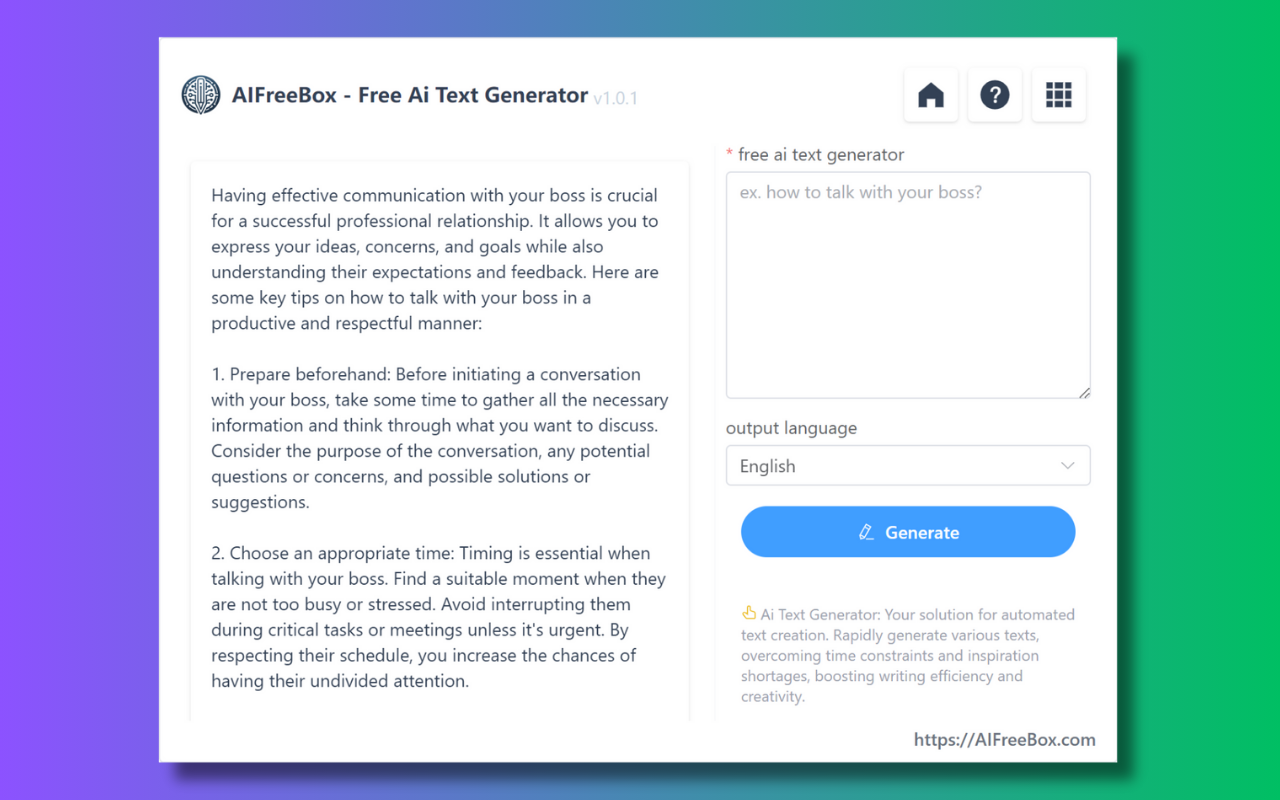Select the v1.0.1 version label
Screen dimensions: 1280x800
coord(615,97)
